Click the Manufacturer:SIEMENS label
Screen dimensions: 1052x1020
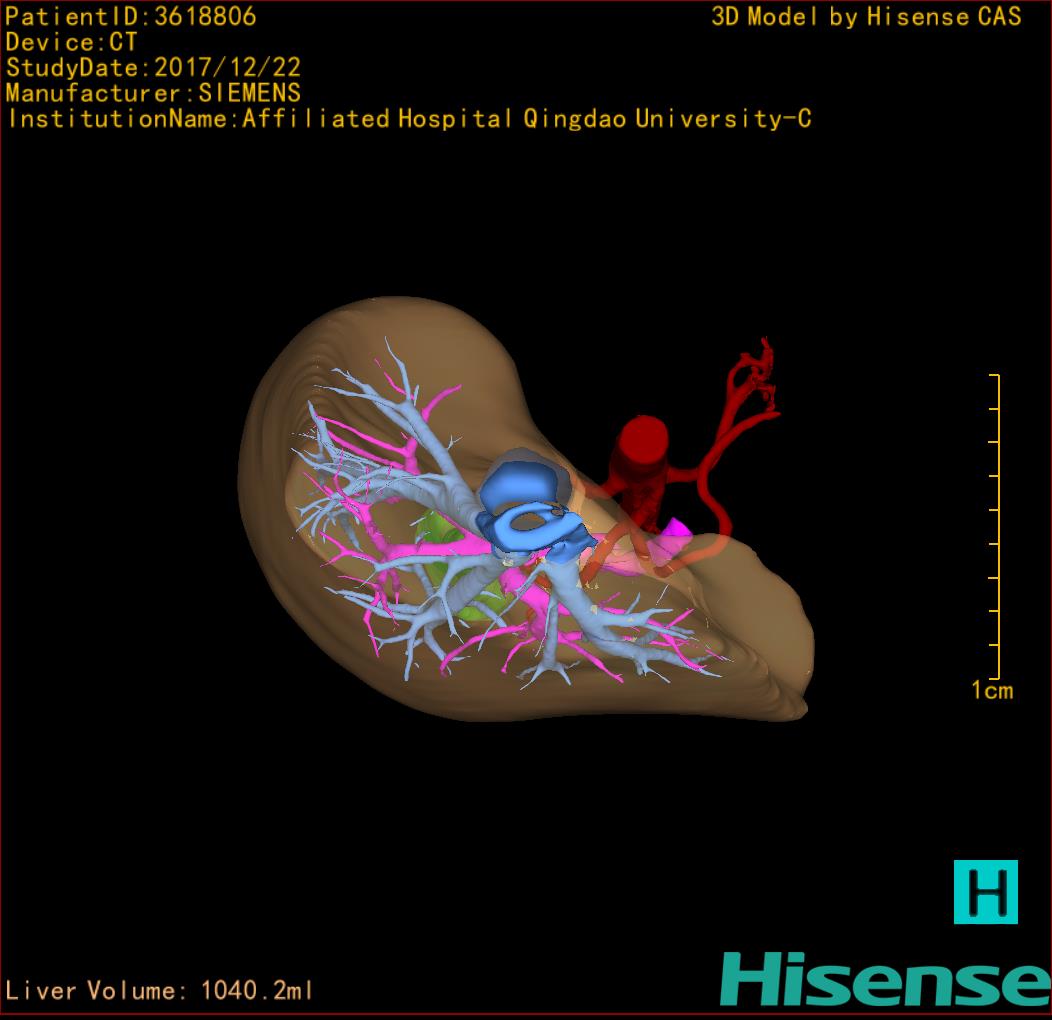pos(153,93)
